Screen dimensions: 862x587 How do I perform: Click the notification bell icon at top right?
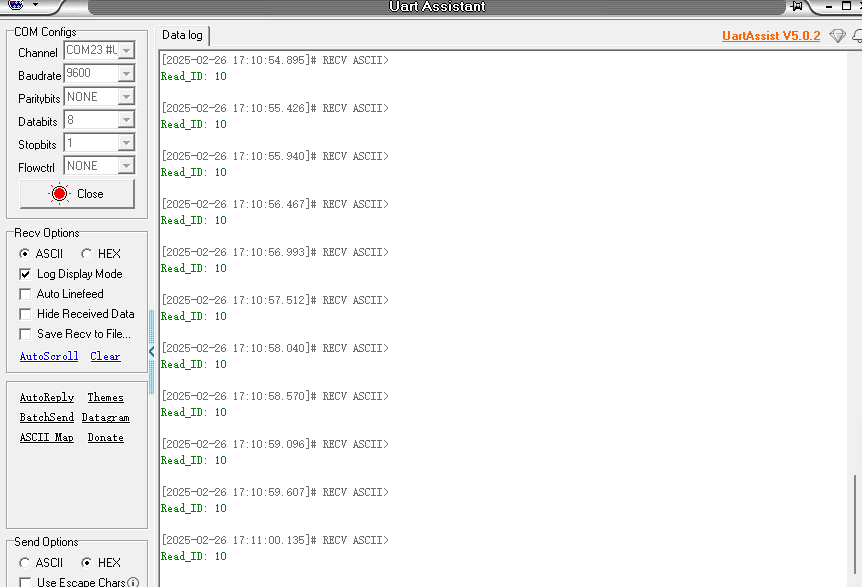pyautogui.click(x=857, y=36)
